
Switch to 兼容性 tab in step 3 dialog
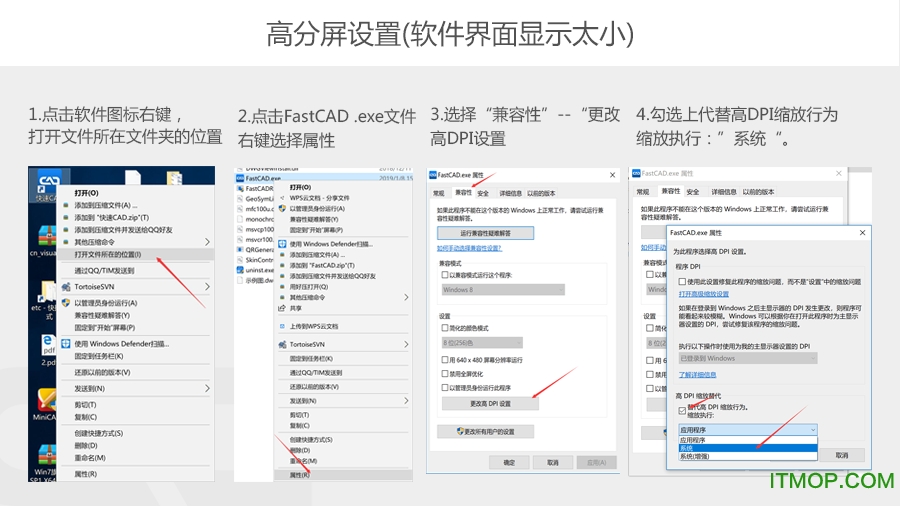pyautogui.click(x=463, y=193)
